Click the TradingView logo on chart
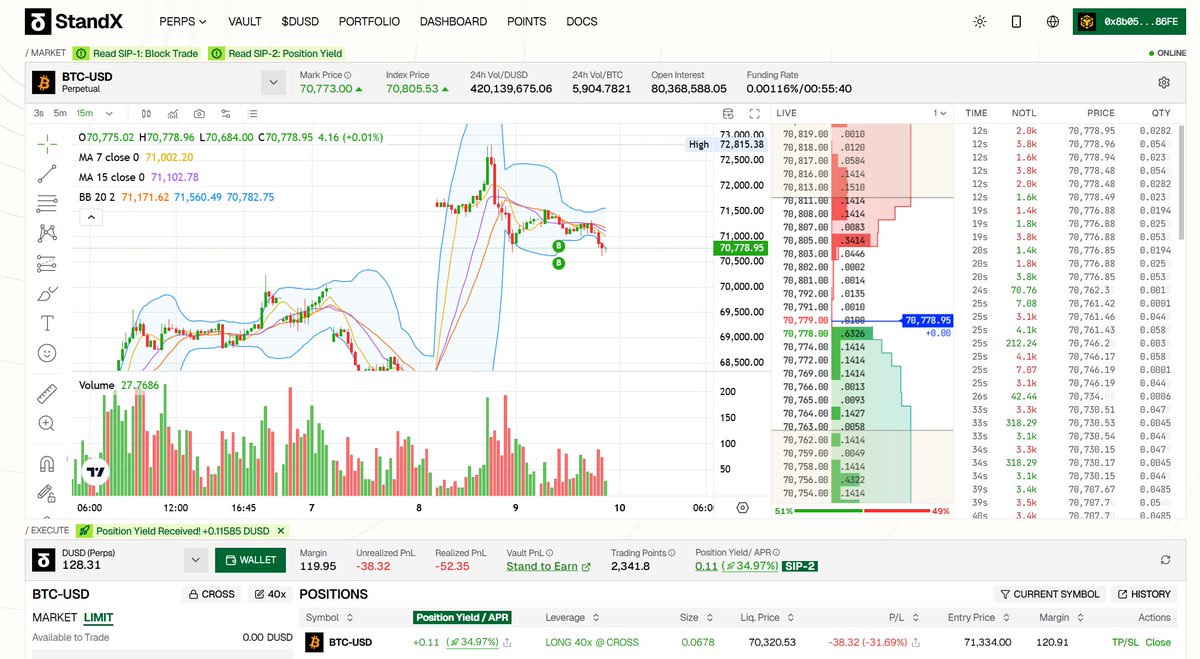This screenshot has width=1200, height=659. [x=95, y=472]
